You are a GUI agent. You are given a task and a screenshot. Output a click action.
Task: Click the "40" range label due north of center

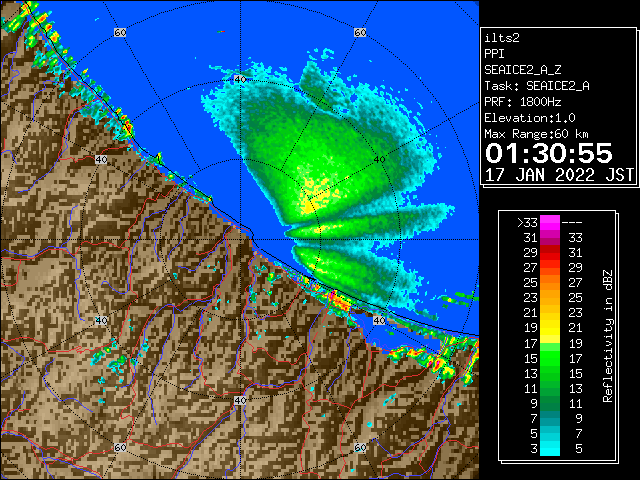click(x=240, y=79)
